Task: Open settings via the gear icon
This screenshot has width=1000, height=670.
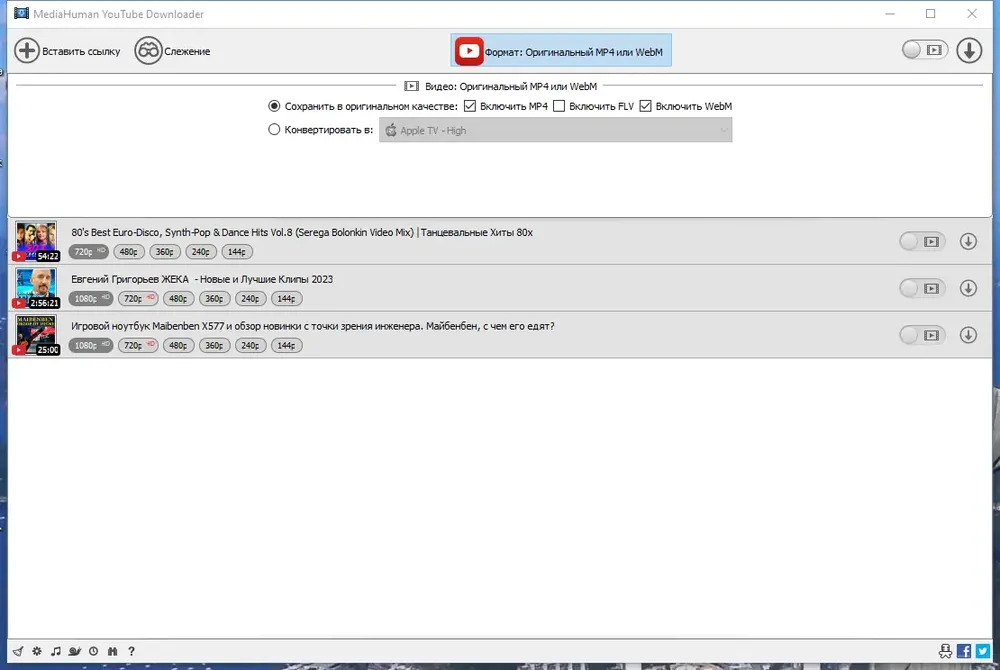Action: [37, 651]
